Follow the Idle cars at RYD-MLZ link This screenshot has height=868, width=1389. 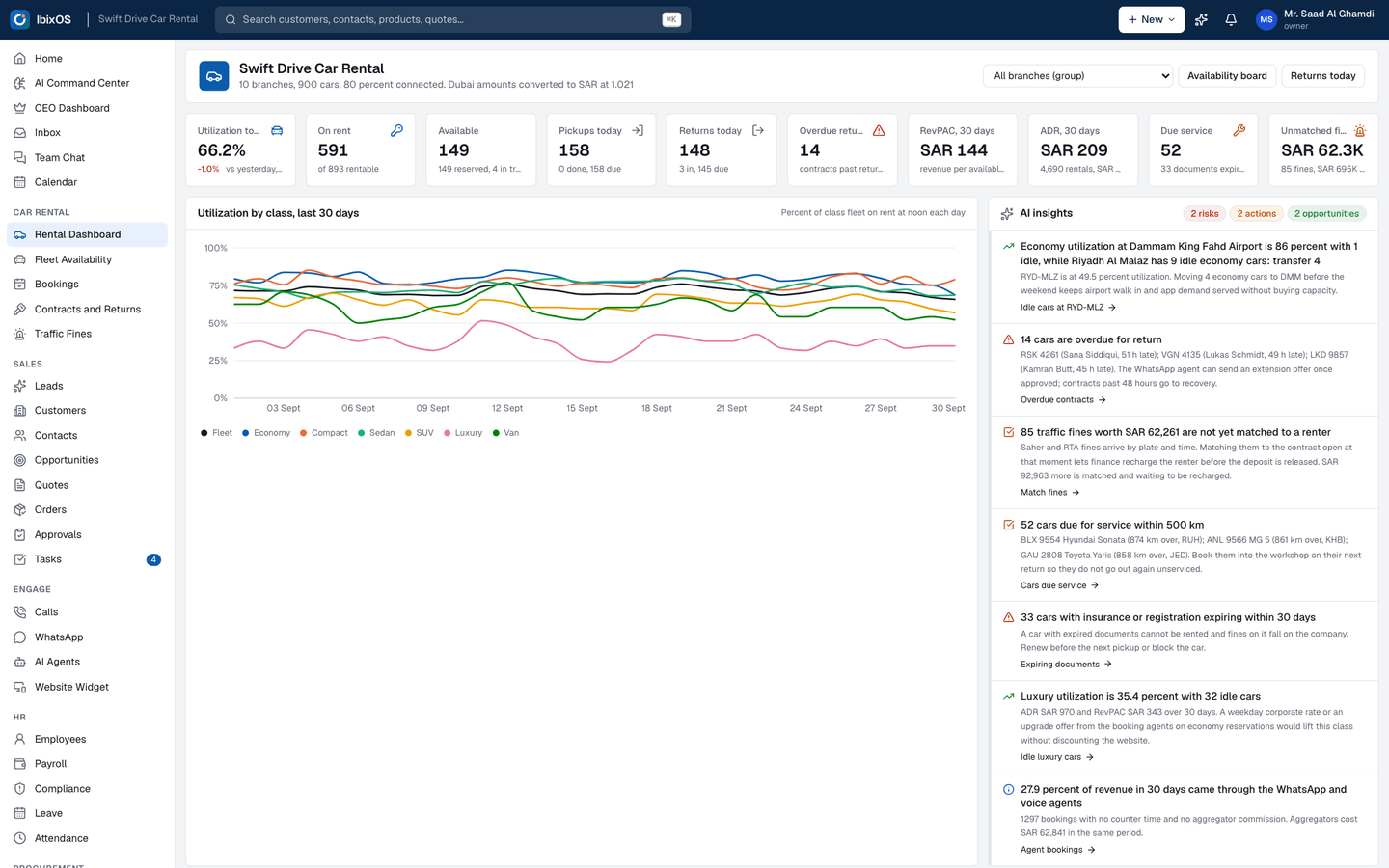click(1068, 308)
